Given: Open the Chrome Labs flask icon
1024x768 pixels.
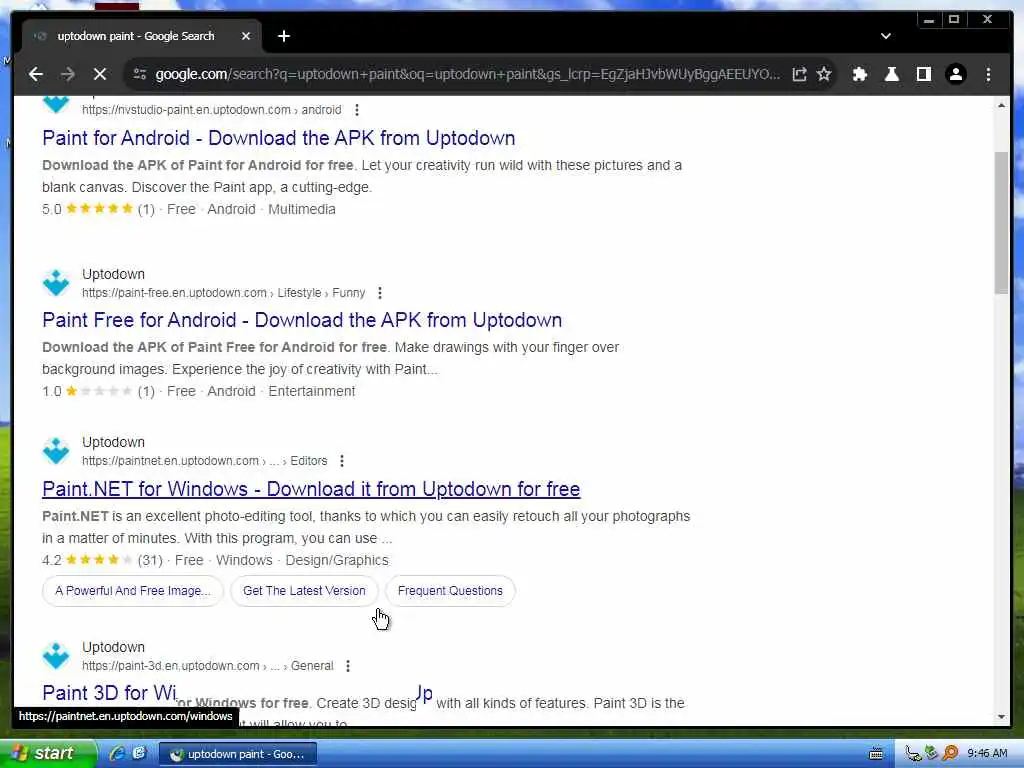Looking at the screenshot, I should pyautogui.click(x=891, y=74).
